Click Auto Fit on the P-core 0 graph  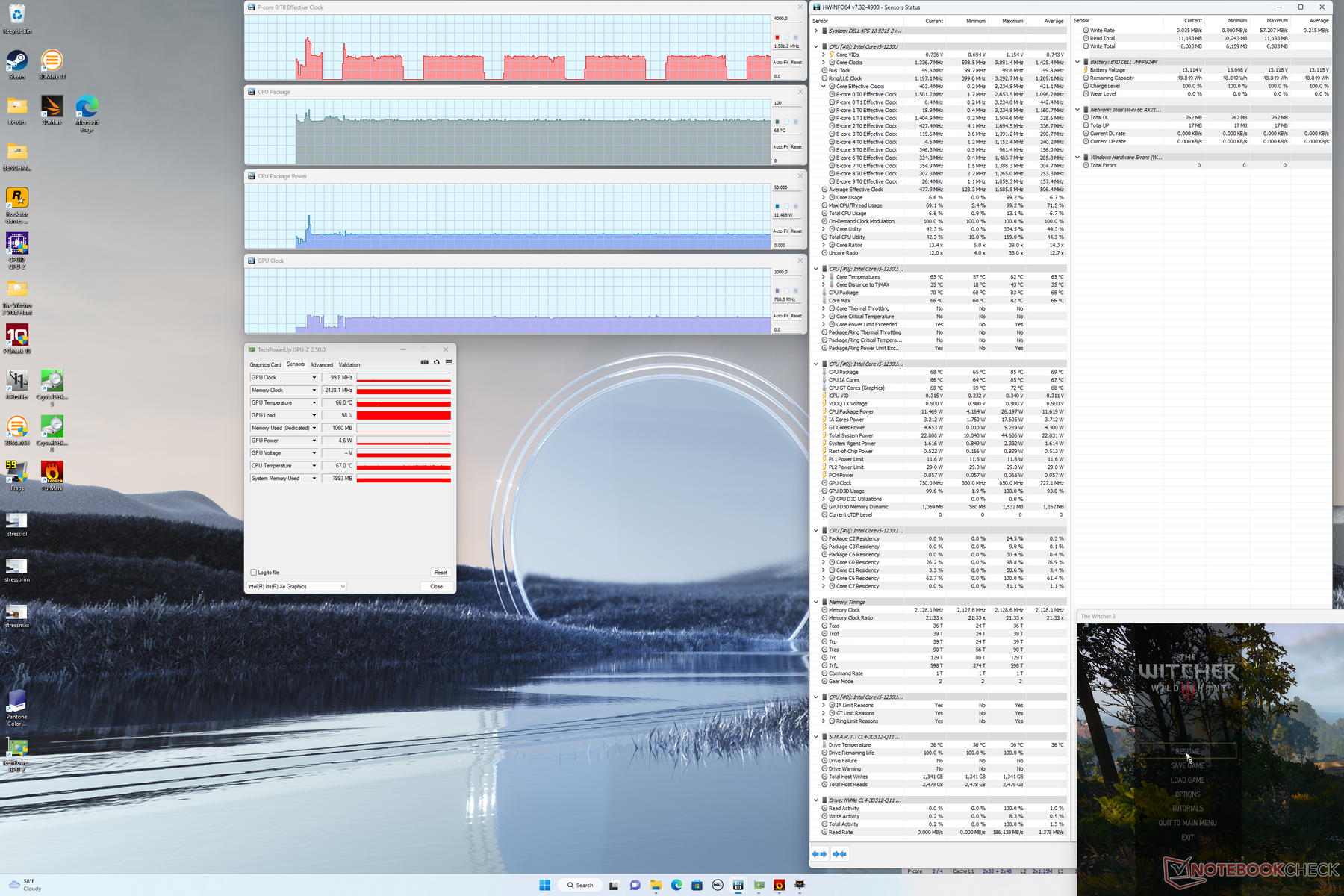(780, 63)
